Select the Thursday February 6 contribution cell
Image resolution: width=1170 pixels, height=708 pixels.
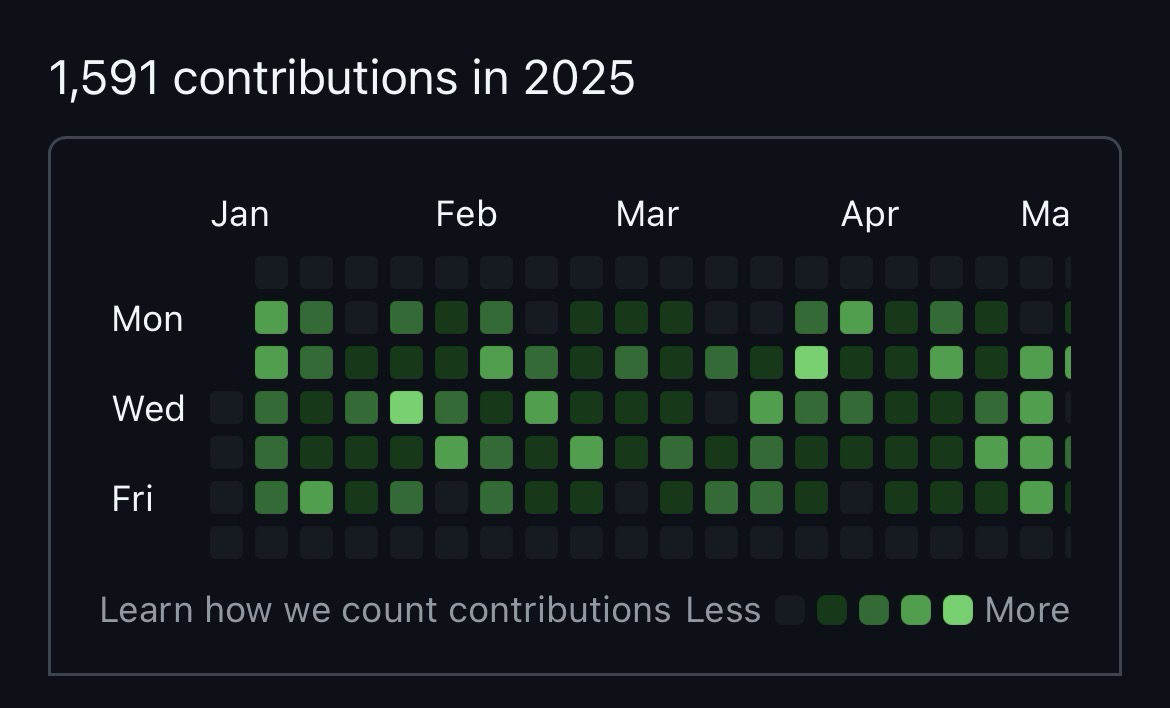[x=451, y=452]
